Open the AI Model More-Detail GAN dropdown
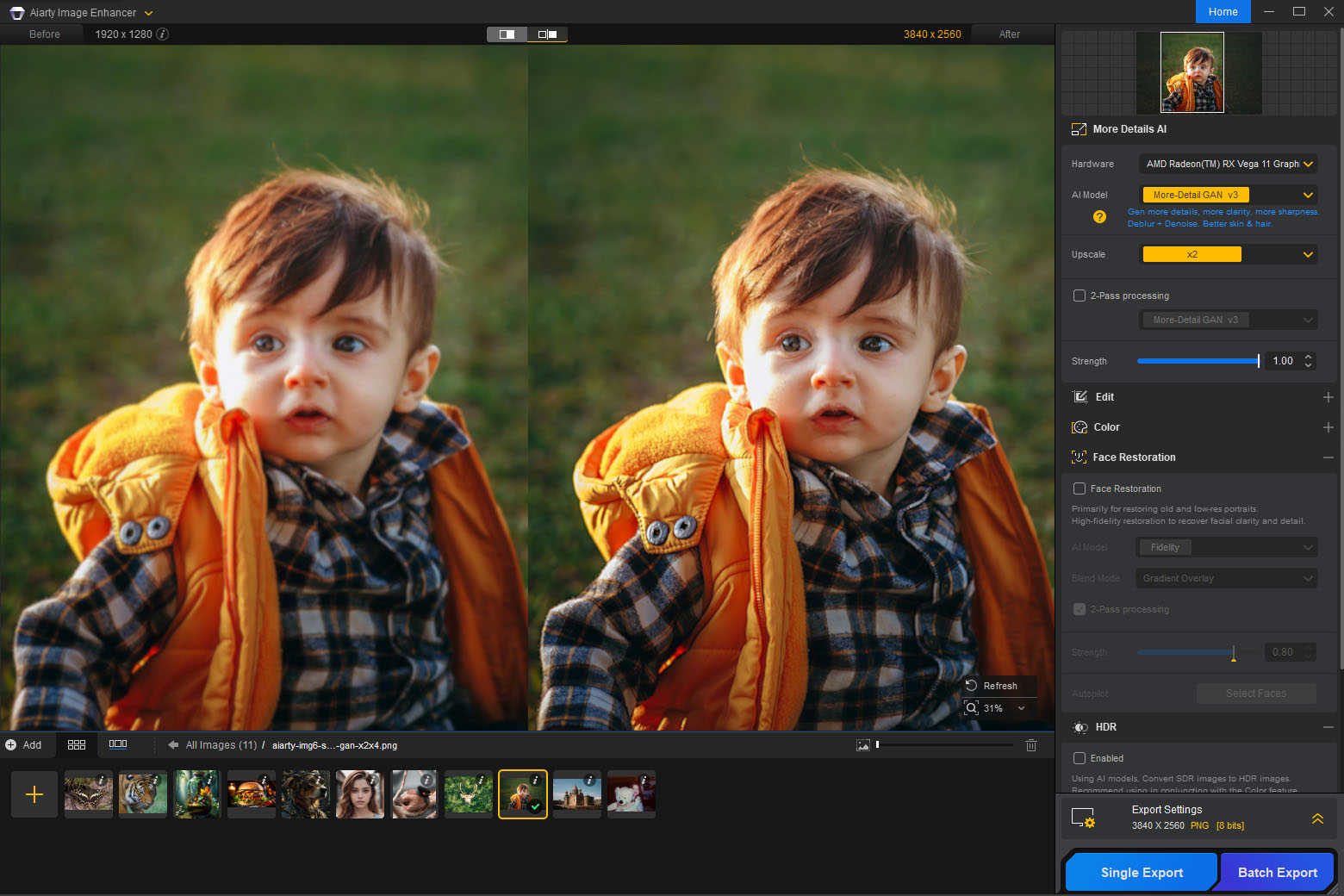Image resolution: width=1344 pixels, height=896 pixels. pyautogui.click(x=1228, y=195)
